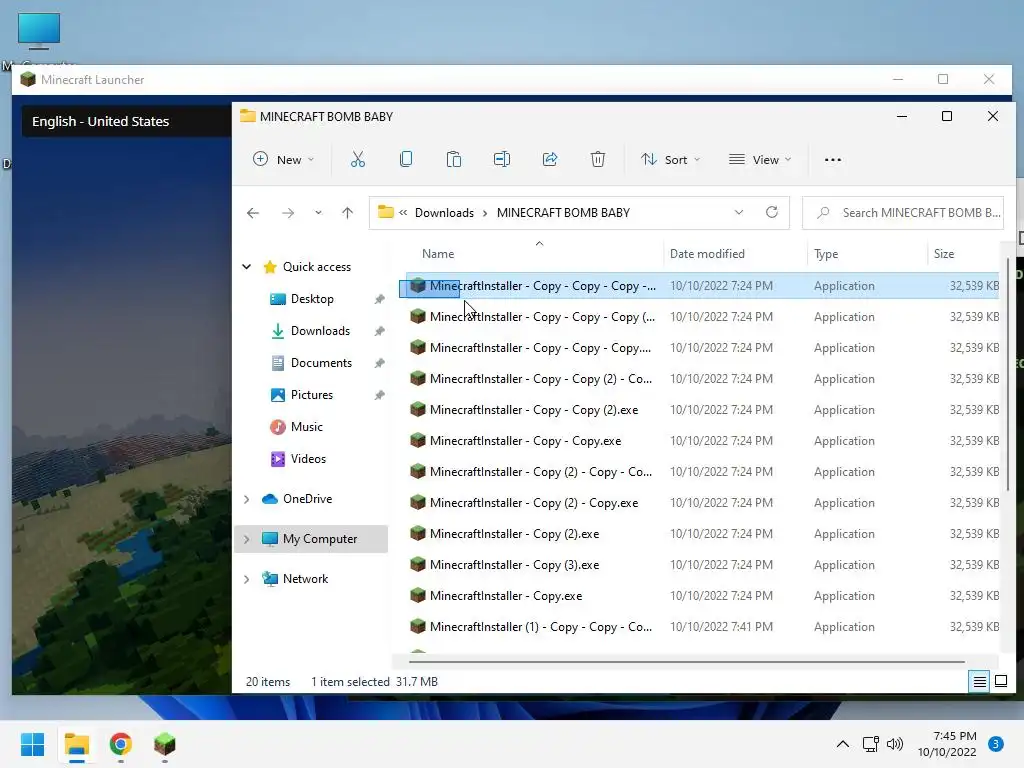Screen dimensions: 1024x768
Task: Open Windows Start button
Action: [33, 744]
